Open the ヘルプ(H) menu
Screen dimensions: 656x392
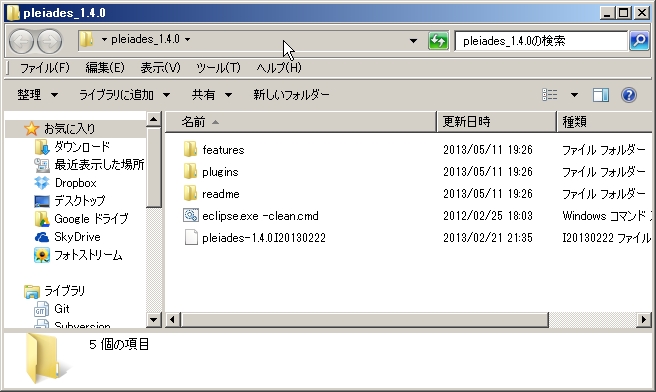[x=279, y=67]
